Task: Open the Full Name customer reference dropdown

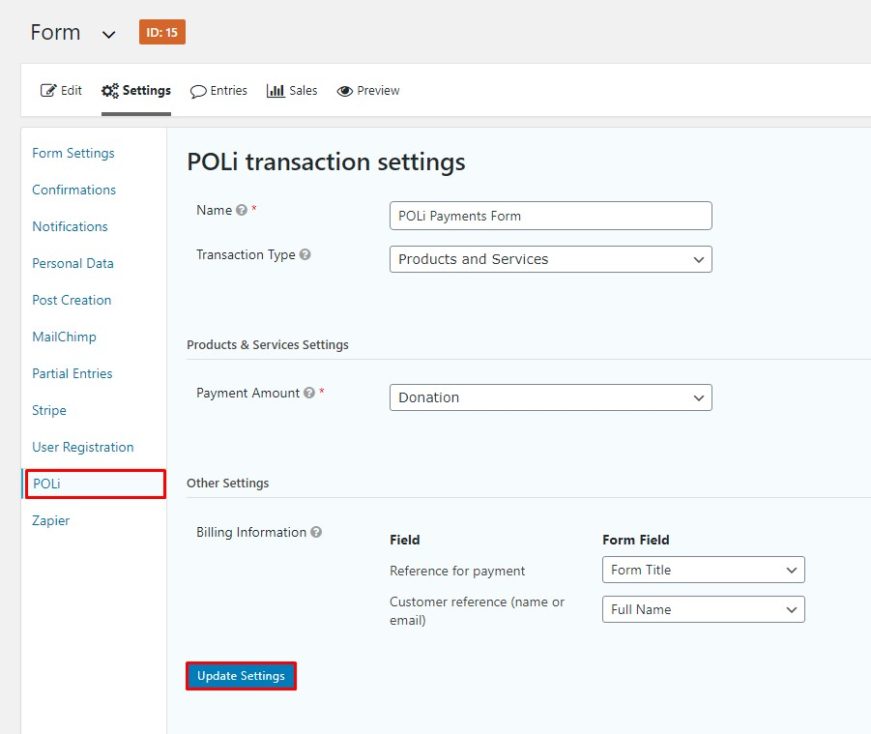Action: click(703, 609)
